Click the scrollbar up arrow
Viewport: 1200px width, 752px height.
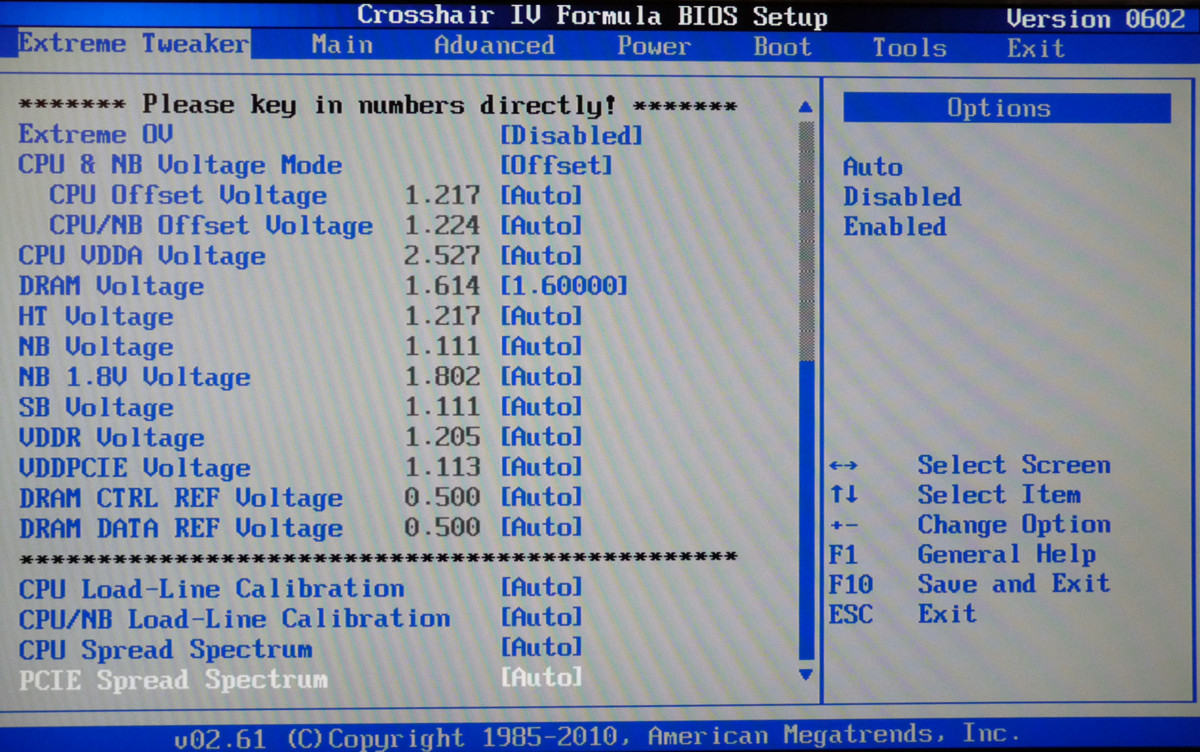pyautogui.click(x=806, y=107)
